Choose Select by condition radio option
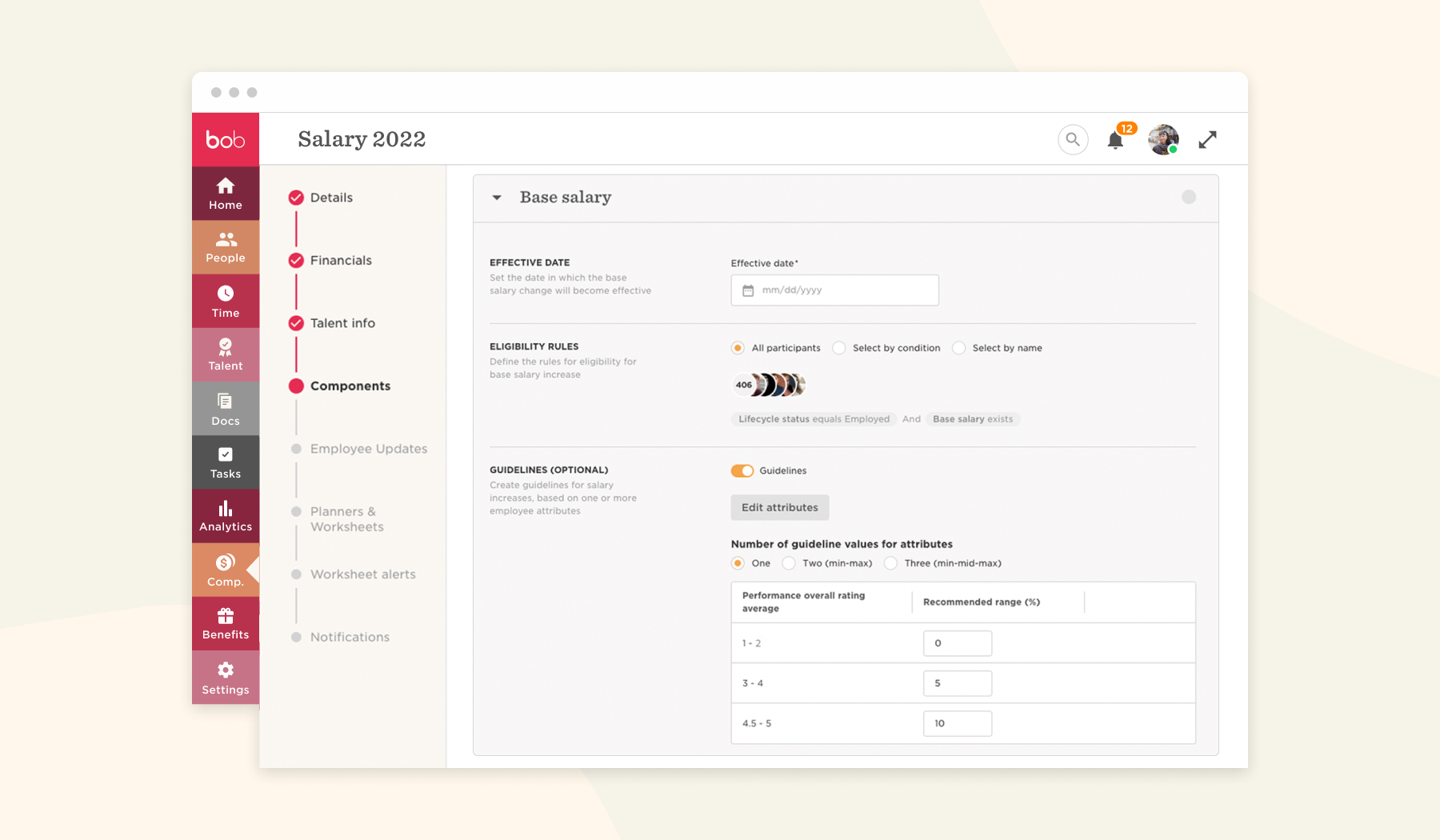This screenshot has height=840, width=1440. tap(838, 348)
